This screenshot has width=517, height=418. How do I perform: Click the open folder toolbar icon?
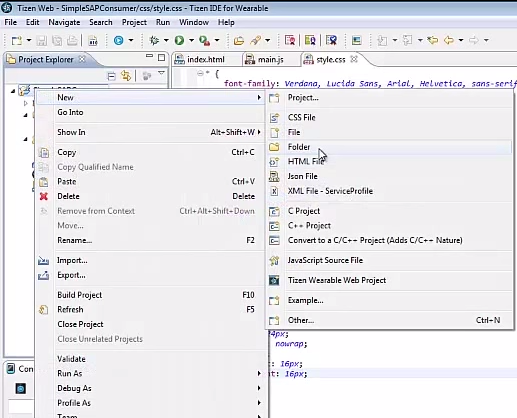coord(239,41)
